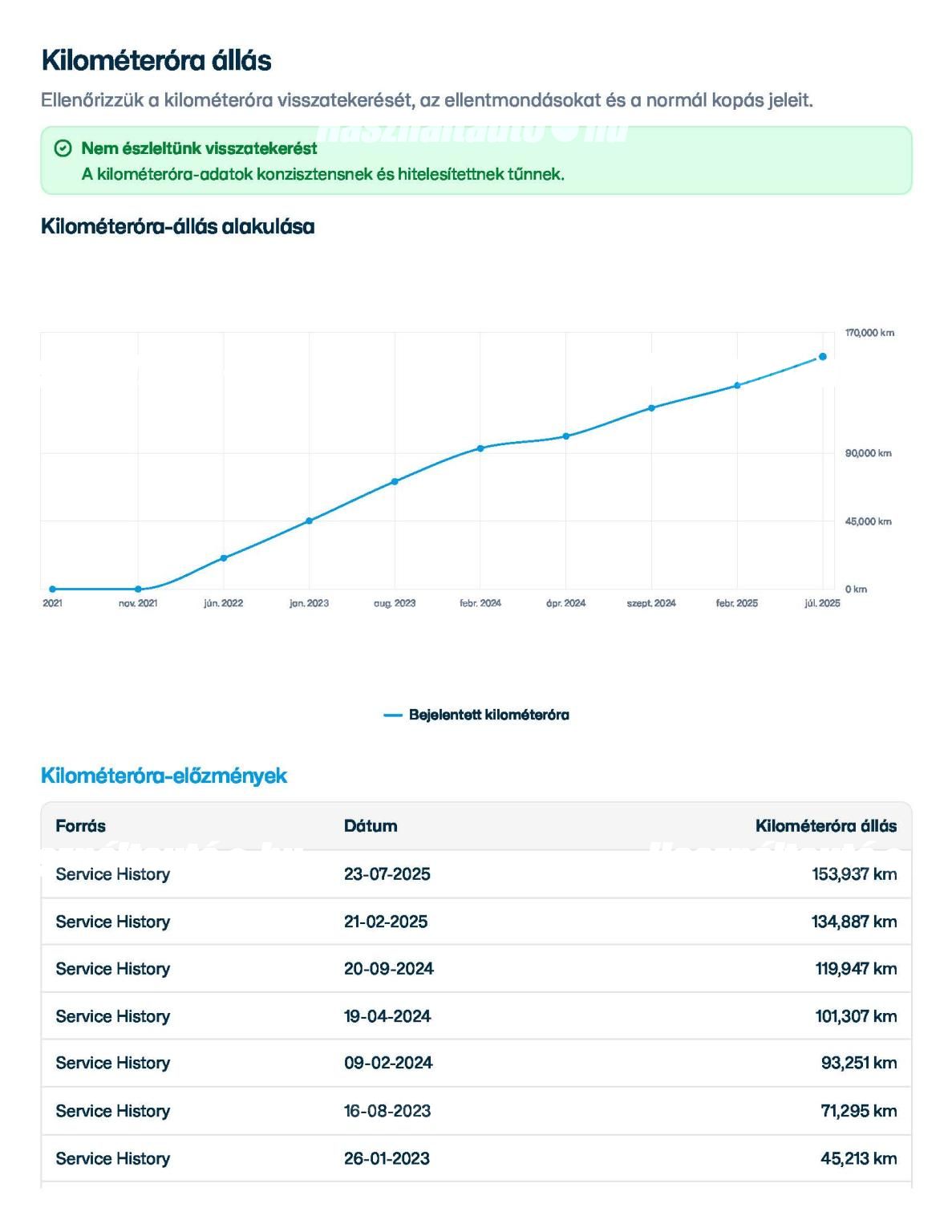Viewport: 952px width, 1232px height.
Task: Click 'Service History' in the 23-07-2025 row
Action: pyautogui.click(x=113, y=873)
